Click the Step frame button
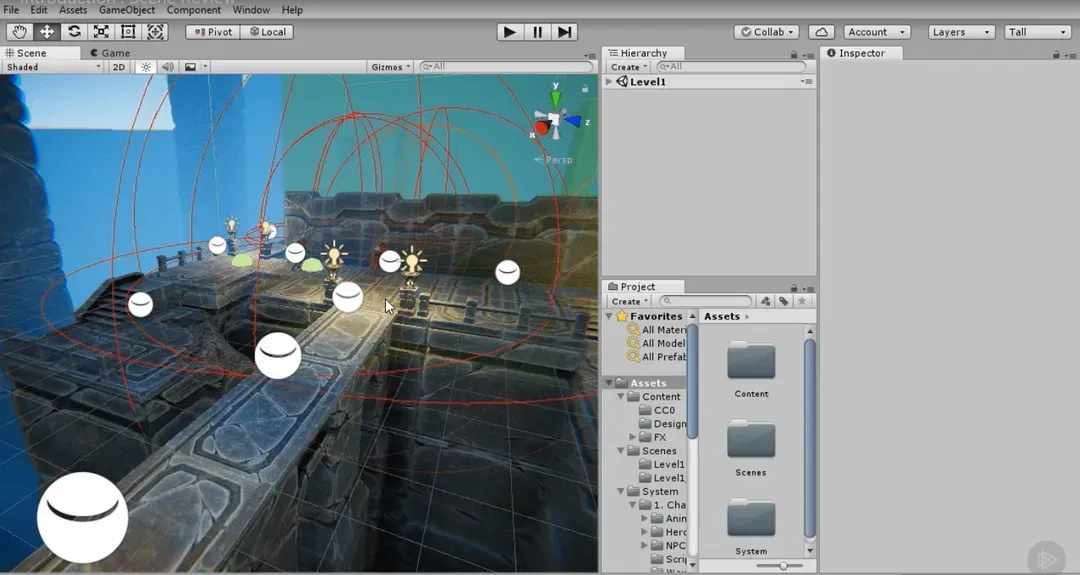The width and height of the screenshot is (1080, 575). pyautogui.click(x=565, y=32)
